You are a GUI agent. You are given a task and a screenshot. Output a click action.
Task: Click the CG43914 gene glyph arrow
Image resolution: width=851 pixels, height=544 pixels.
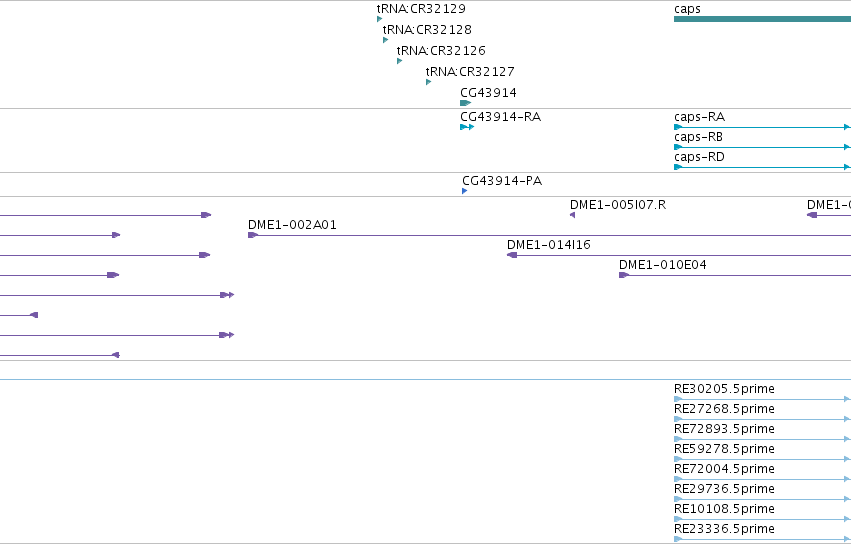tap(466, 103)
